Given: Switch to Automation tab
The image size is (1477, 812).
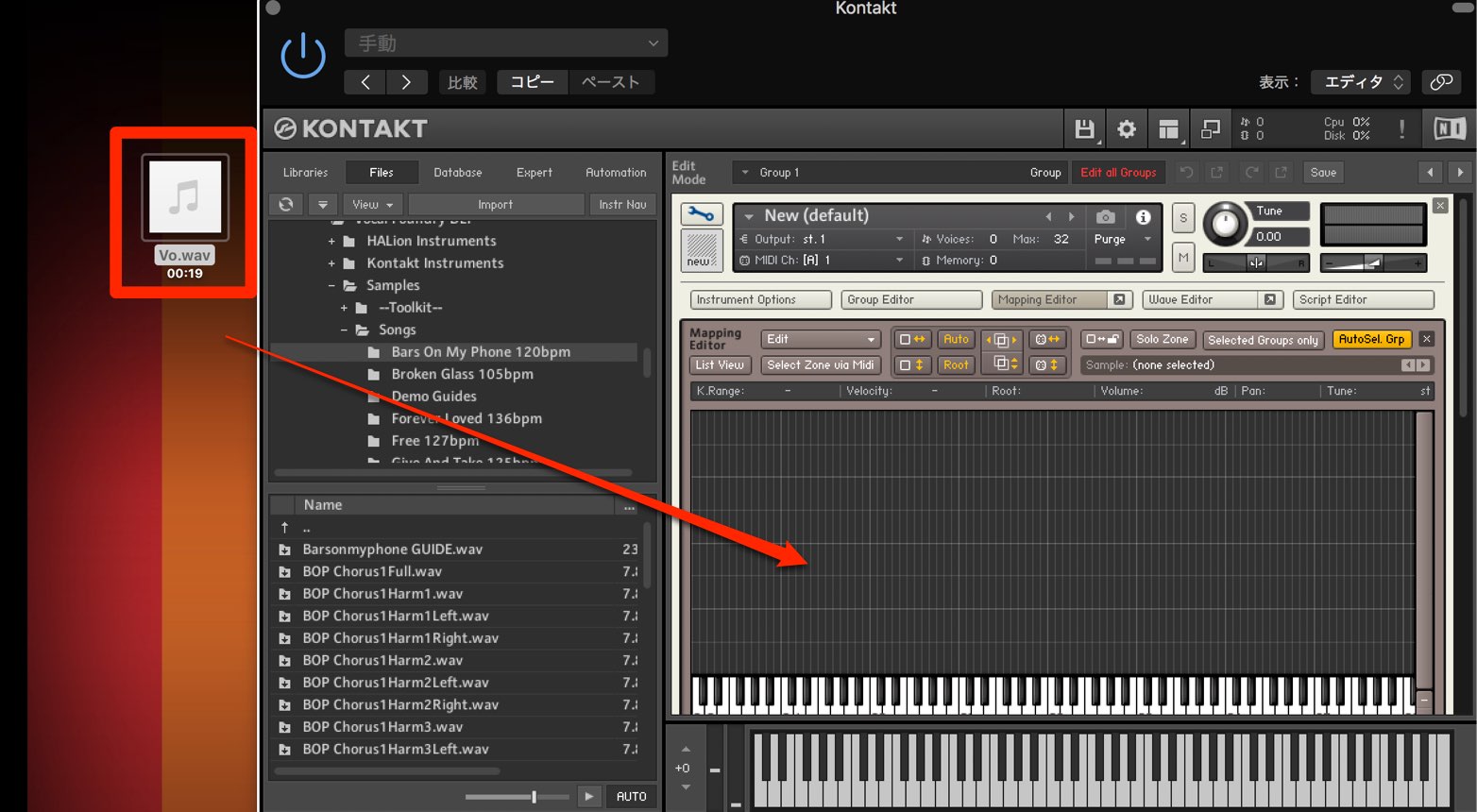Looking at the screenshot, I should point(616,172).
